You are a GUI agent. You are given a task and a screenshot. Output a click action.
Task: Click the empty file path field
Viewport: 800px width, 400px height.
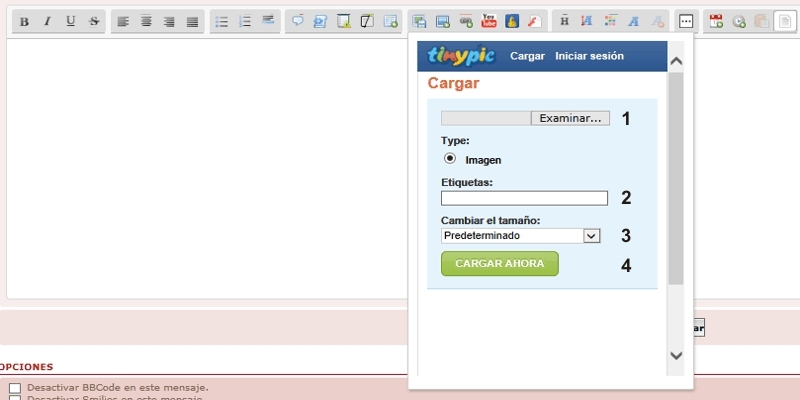point(486,118)
